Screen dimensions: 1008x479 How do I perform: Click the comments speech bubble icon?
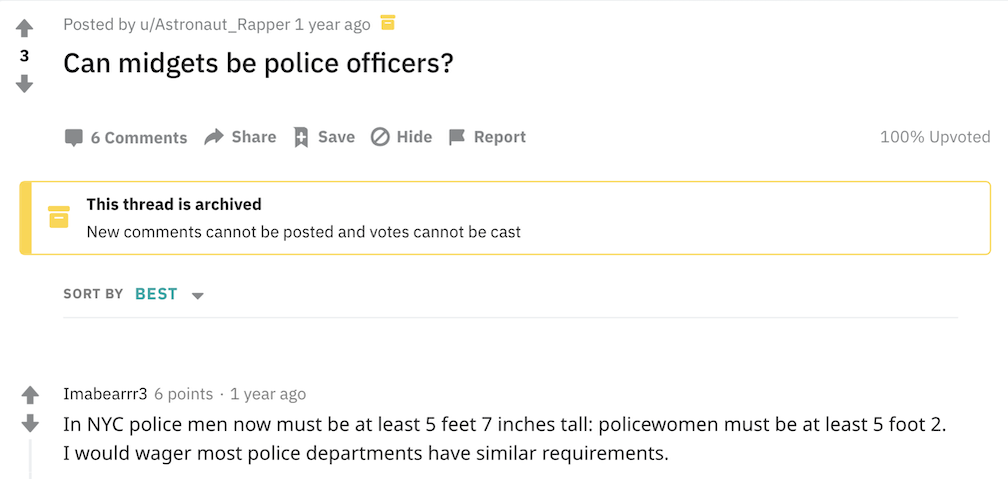pos(73,138)
